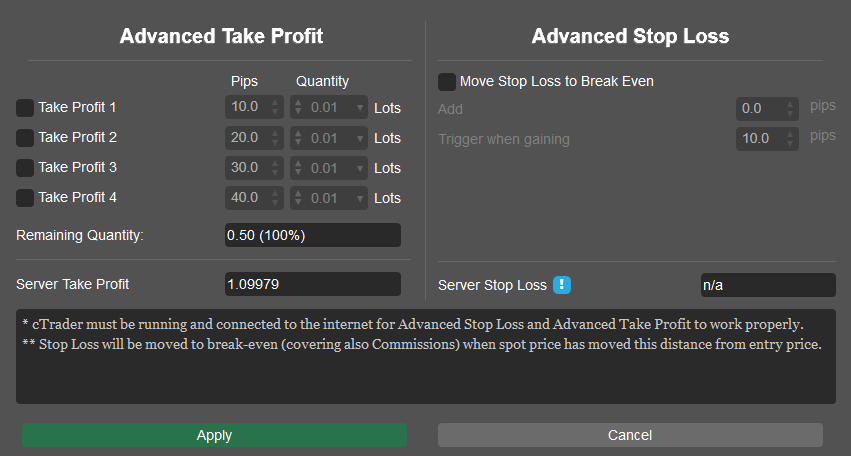Click the Remaining Quantity field
Image resolution: width=851 pixels, height=456 pixels.
point(313,235)
